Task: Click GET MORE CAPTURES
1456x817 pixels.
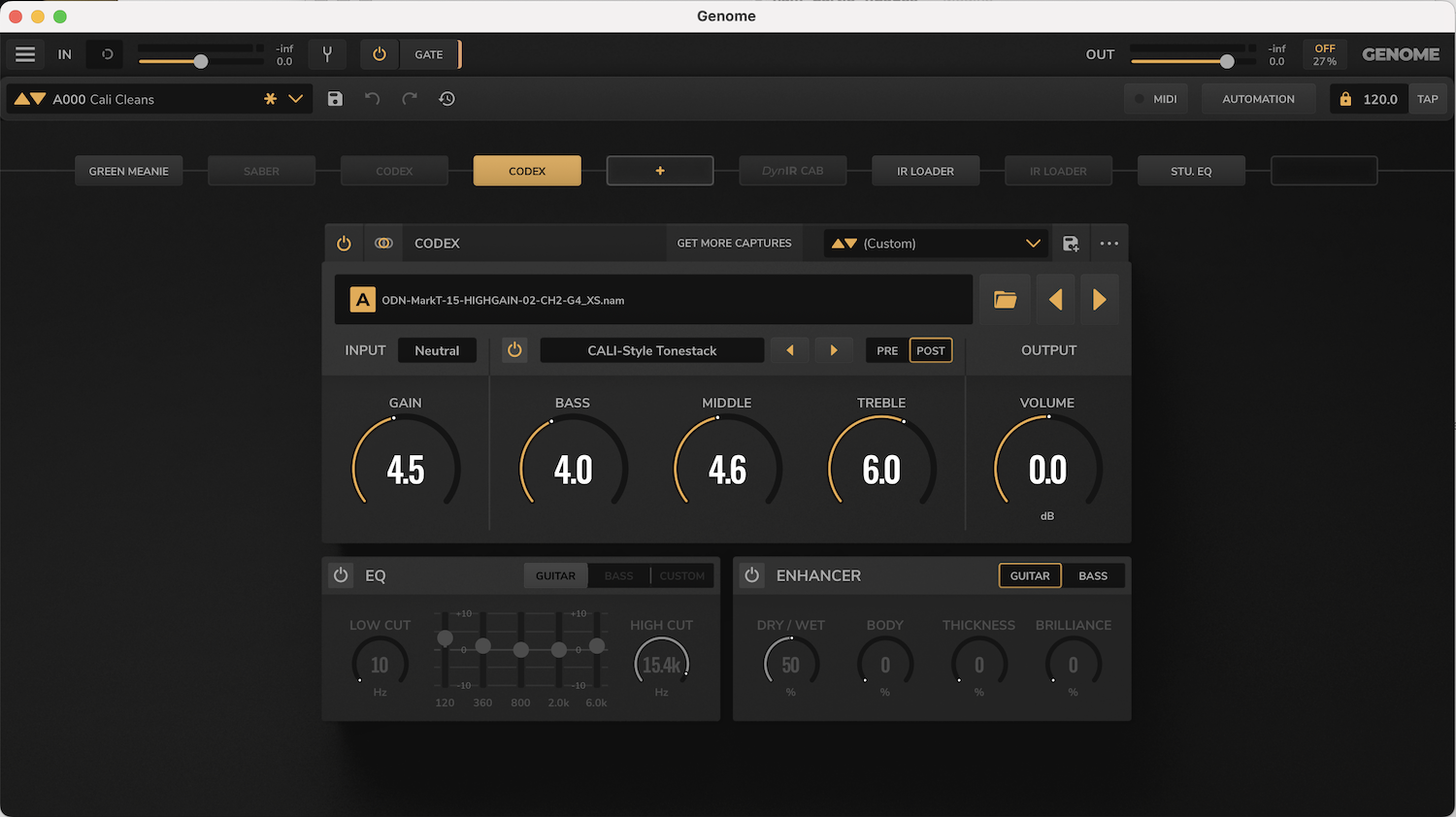Action: pyautogui.click(x=734, y=244)
